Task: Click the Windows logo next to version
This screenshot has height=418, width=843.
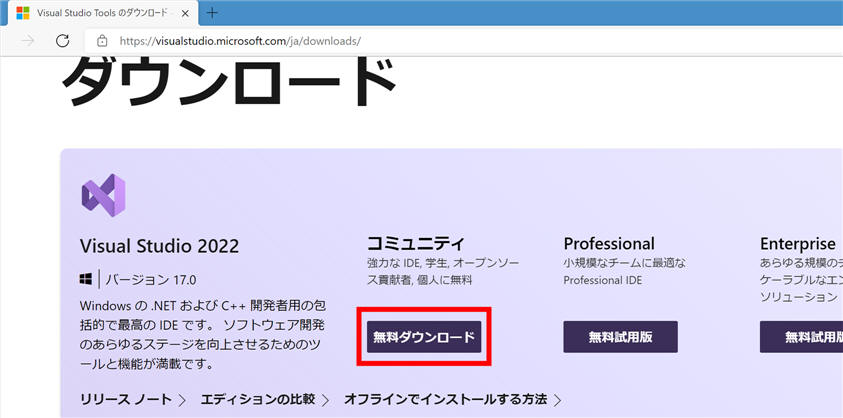Action: [85, 279]
